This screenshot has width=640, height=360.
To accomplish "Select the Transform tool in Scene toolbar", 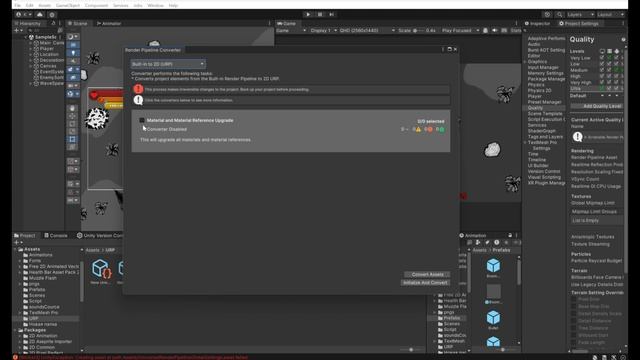I will (x=73, y=147).
